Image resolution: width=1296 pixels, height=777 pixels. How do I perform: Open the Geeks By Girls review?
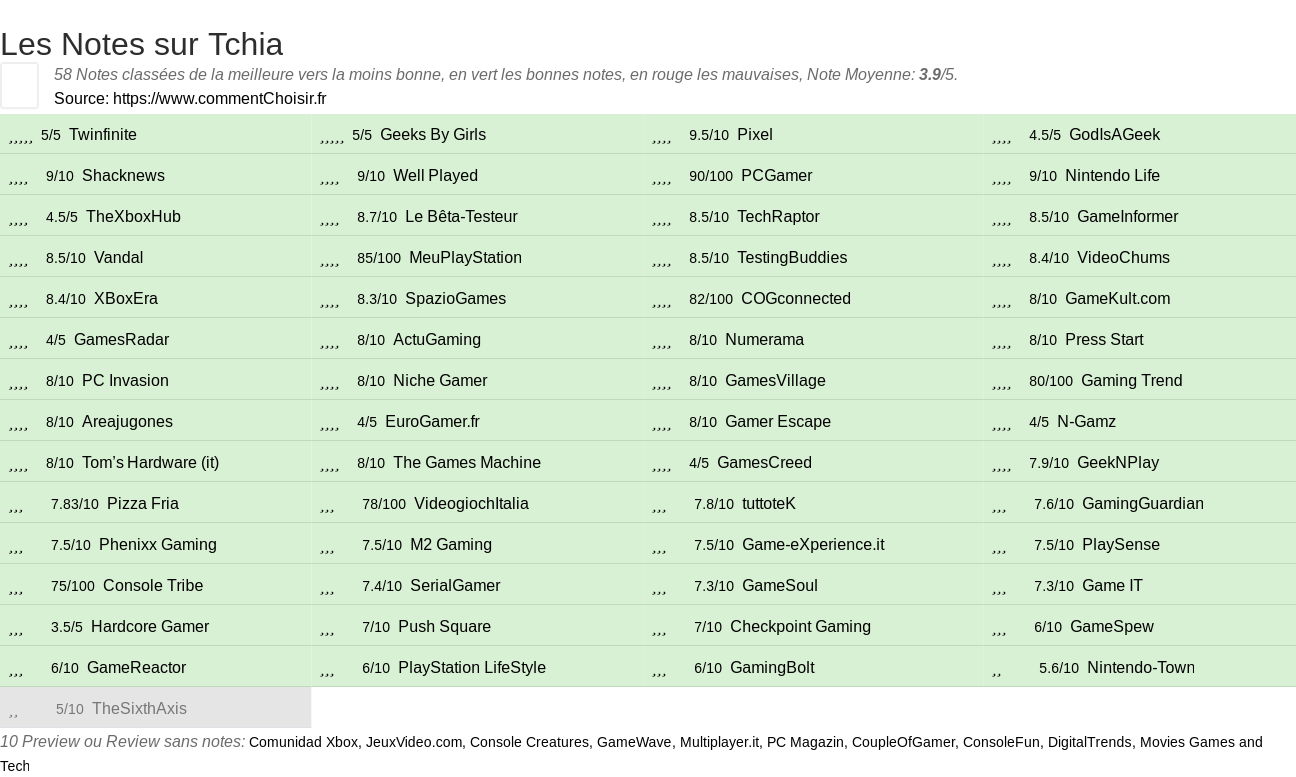433,134
